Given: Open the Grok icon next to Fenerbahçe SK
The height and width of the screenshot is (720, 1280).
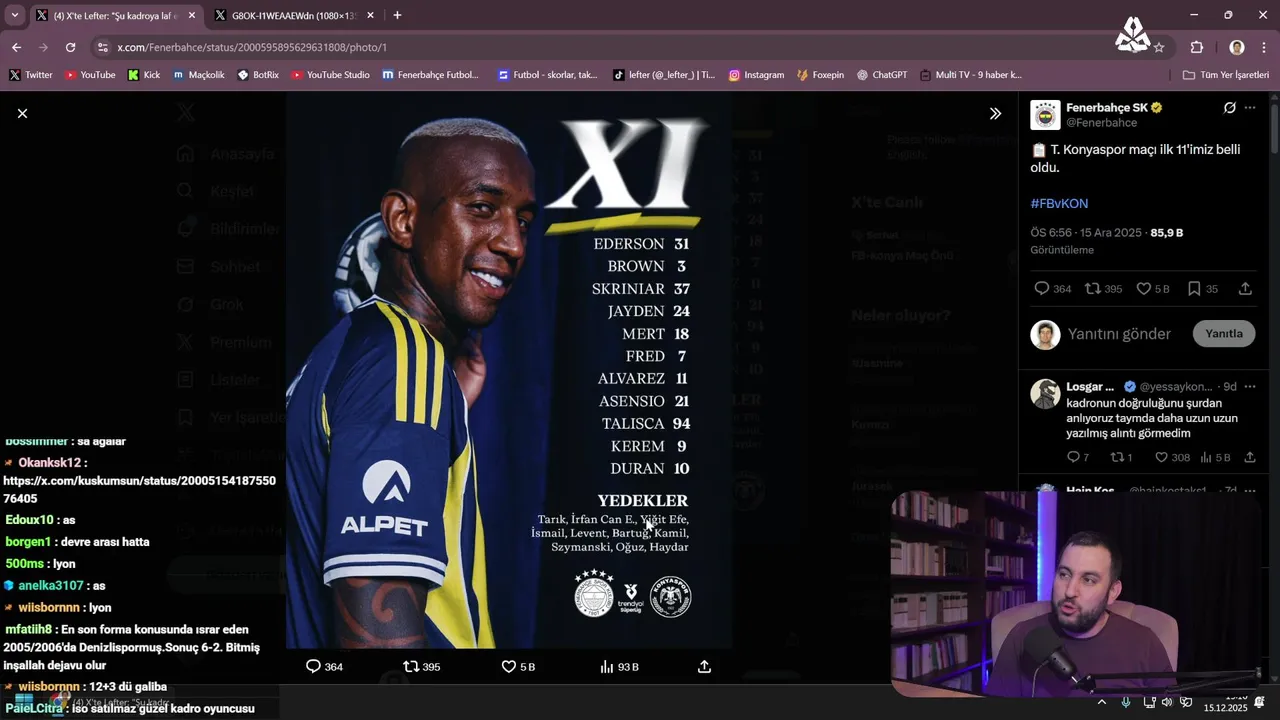Looking at the screenshot, I should [1229, 108].
